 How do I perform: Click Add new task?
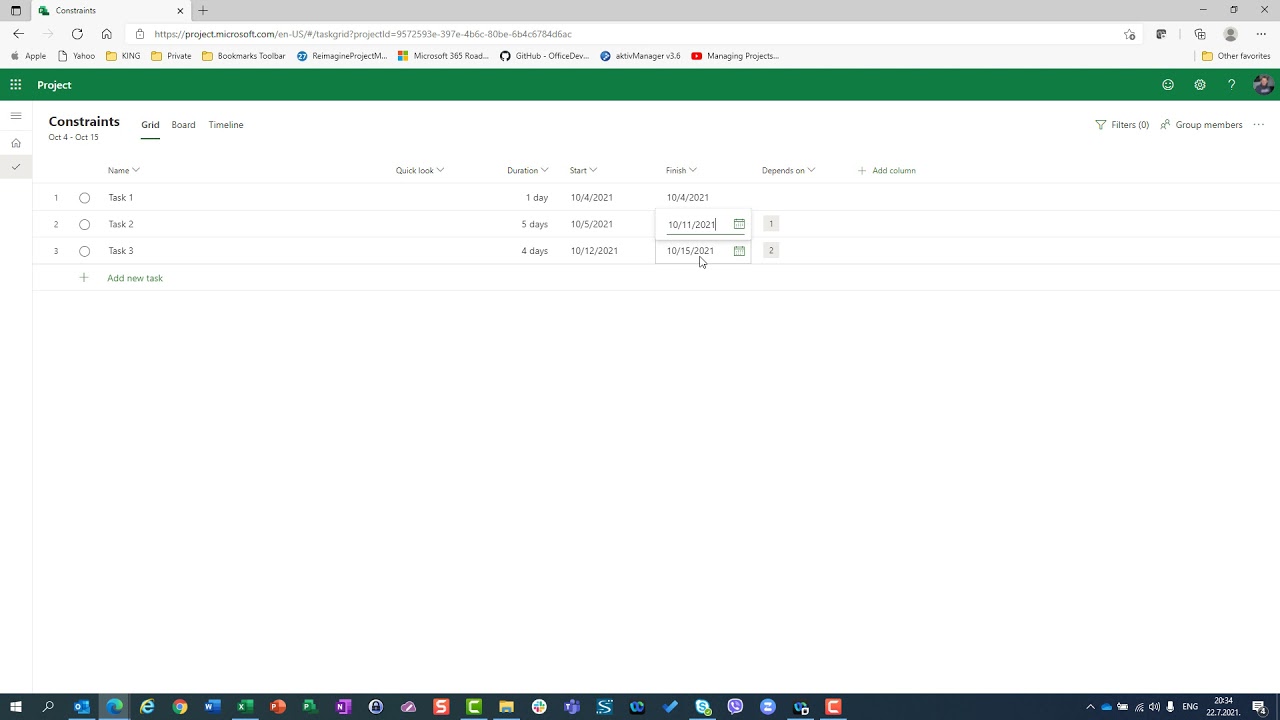point(135,278)
